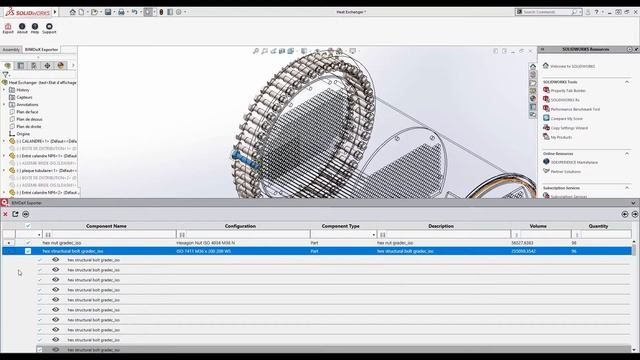The image size is (640, 360).
Task: Toggle eye visibility in the grey highlighted bottom row
Action: click(x=56, y=350)
